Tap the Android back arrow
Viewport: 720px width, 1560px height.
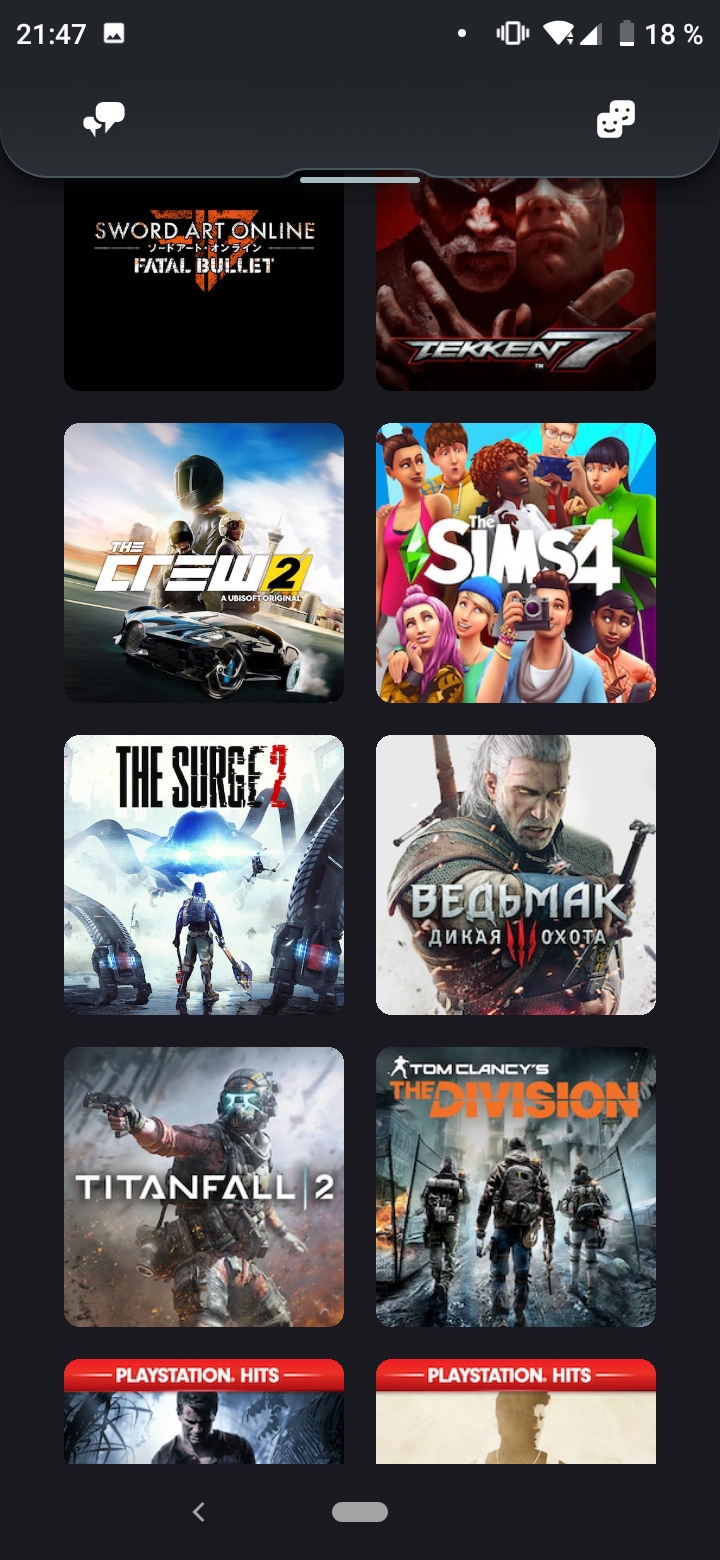[198, 1512]
